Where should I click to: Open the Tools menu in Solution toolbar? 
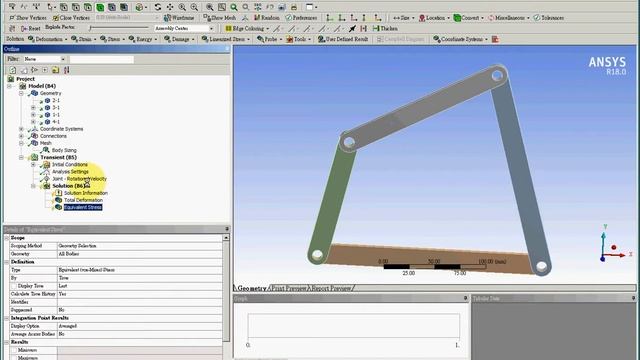point(298,39)
